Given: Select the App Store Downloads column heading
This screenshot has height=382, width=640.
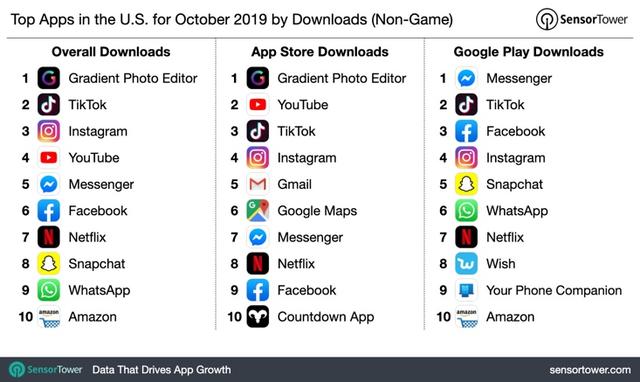Looking at the screenshot, I should [x=320, y=52].
